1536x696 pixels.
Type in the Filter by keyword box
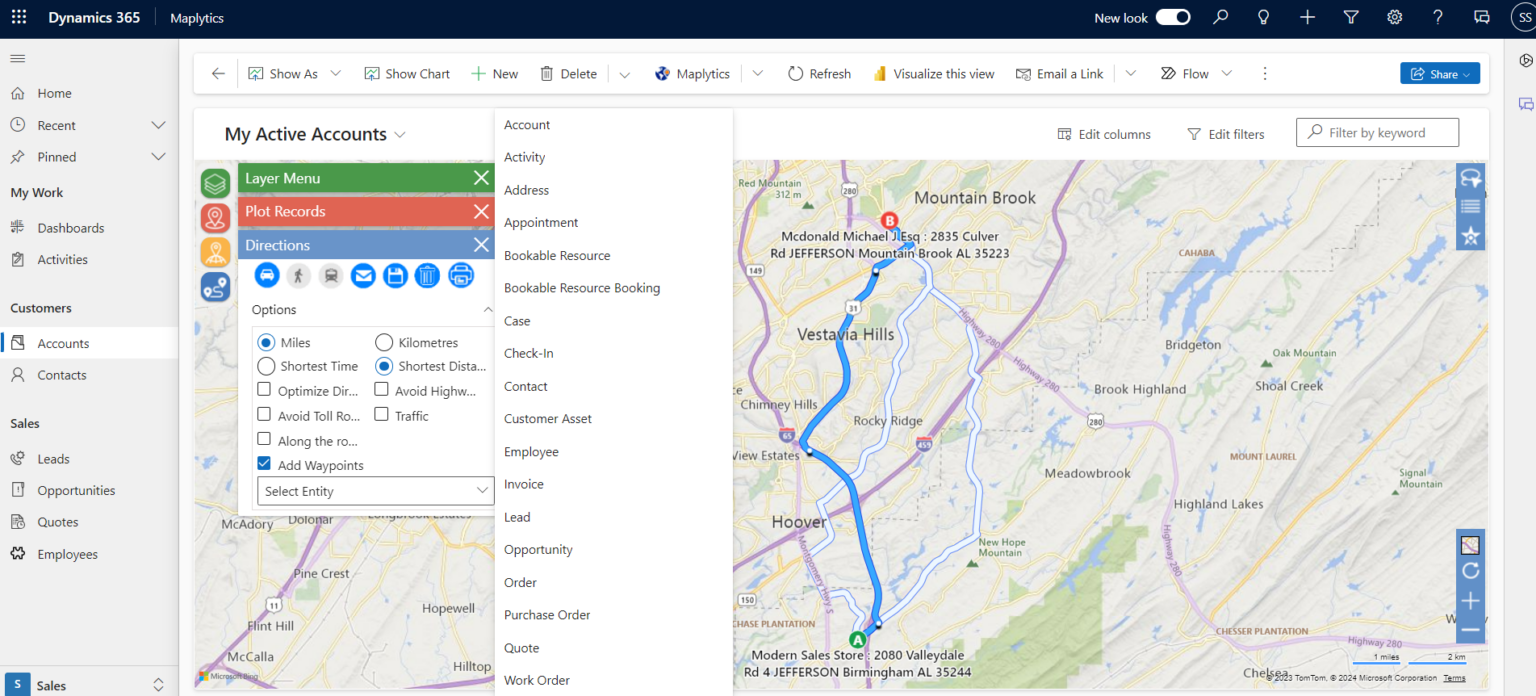pos(1377,132)
